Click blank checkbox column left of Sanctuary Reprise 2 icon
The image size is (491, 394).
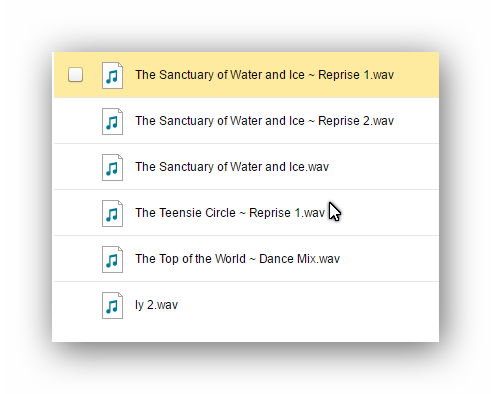pos(75,121)
